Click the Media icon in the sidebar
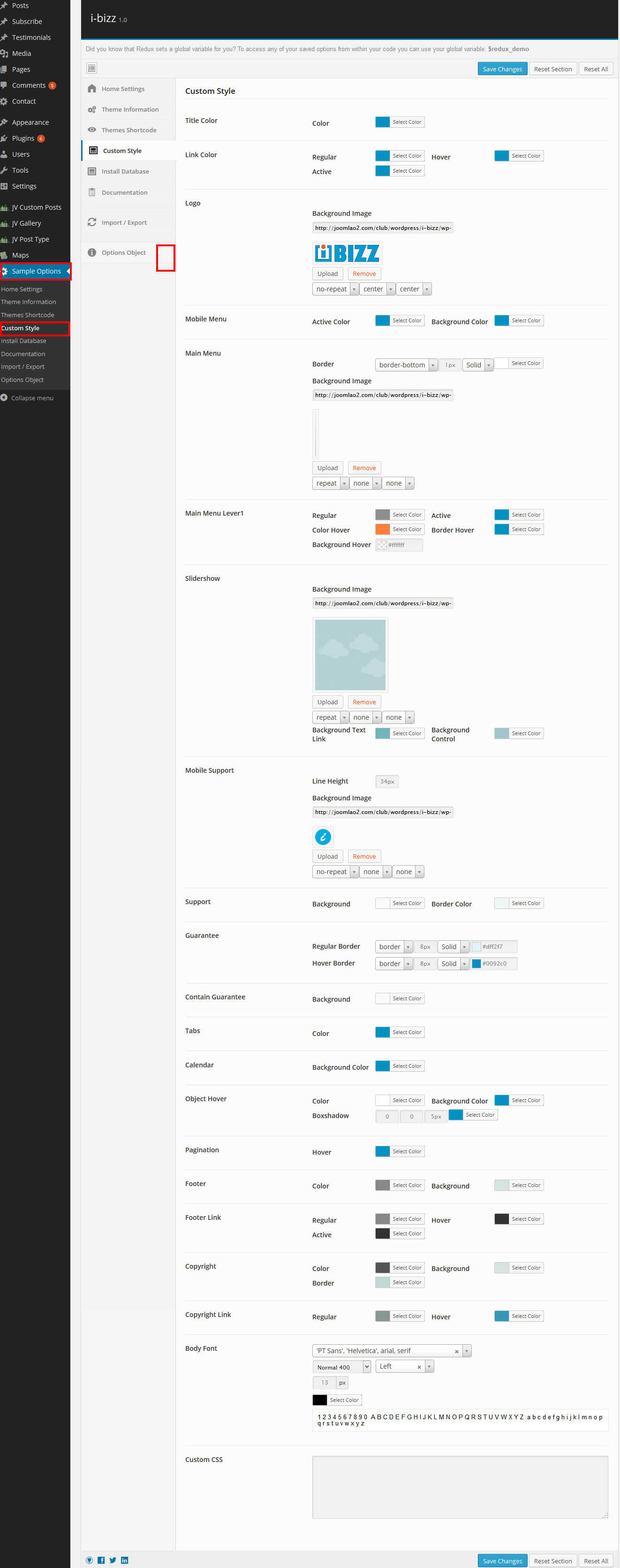The image size is (620, 1568). pos(4,53)
